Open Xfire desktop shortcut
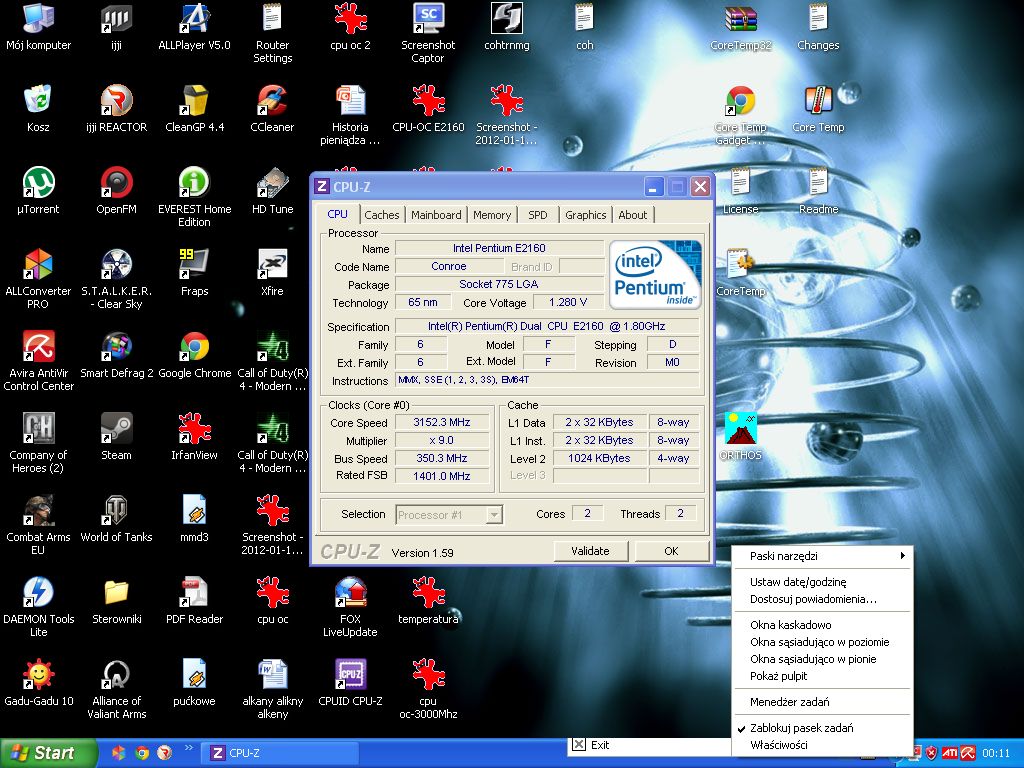This screenshot has width=1024, height=768. pos(272,274)
